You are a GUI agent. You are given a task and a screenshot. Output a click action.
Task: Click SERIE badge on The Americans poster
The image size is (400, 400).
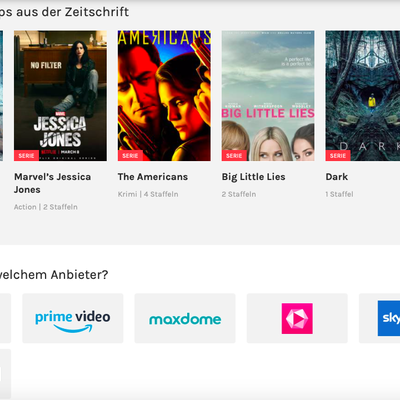130,156
